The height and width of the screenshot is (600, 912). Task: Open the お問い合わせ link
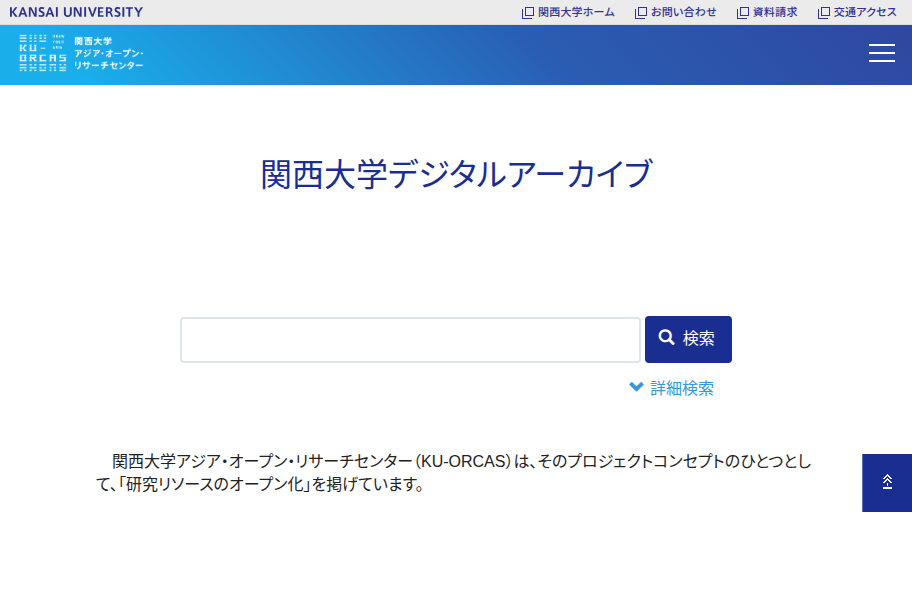click(675, 12)
